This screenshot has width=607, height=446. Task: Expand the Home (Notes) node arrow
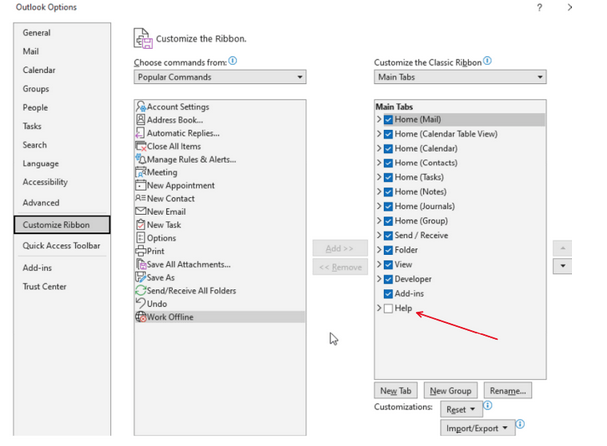coord(379,192)
